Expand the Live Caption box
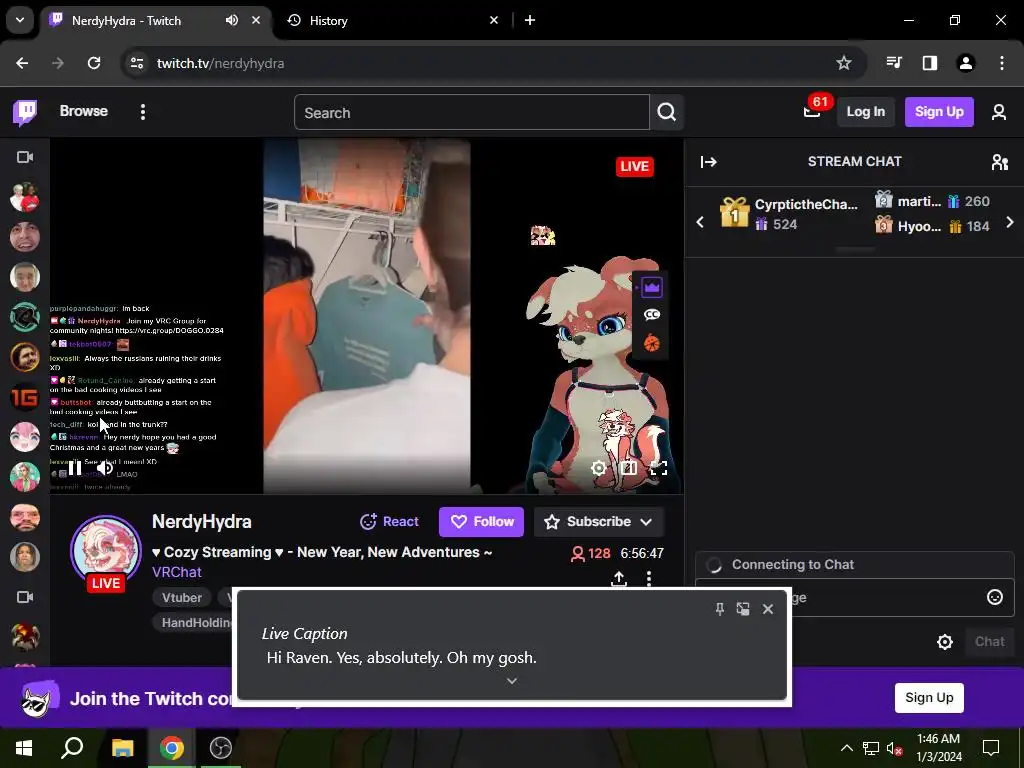This screenshot has width=1024, height=768. (x=512, y=681)
